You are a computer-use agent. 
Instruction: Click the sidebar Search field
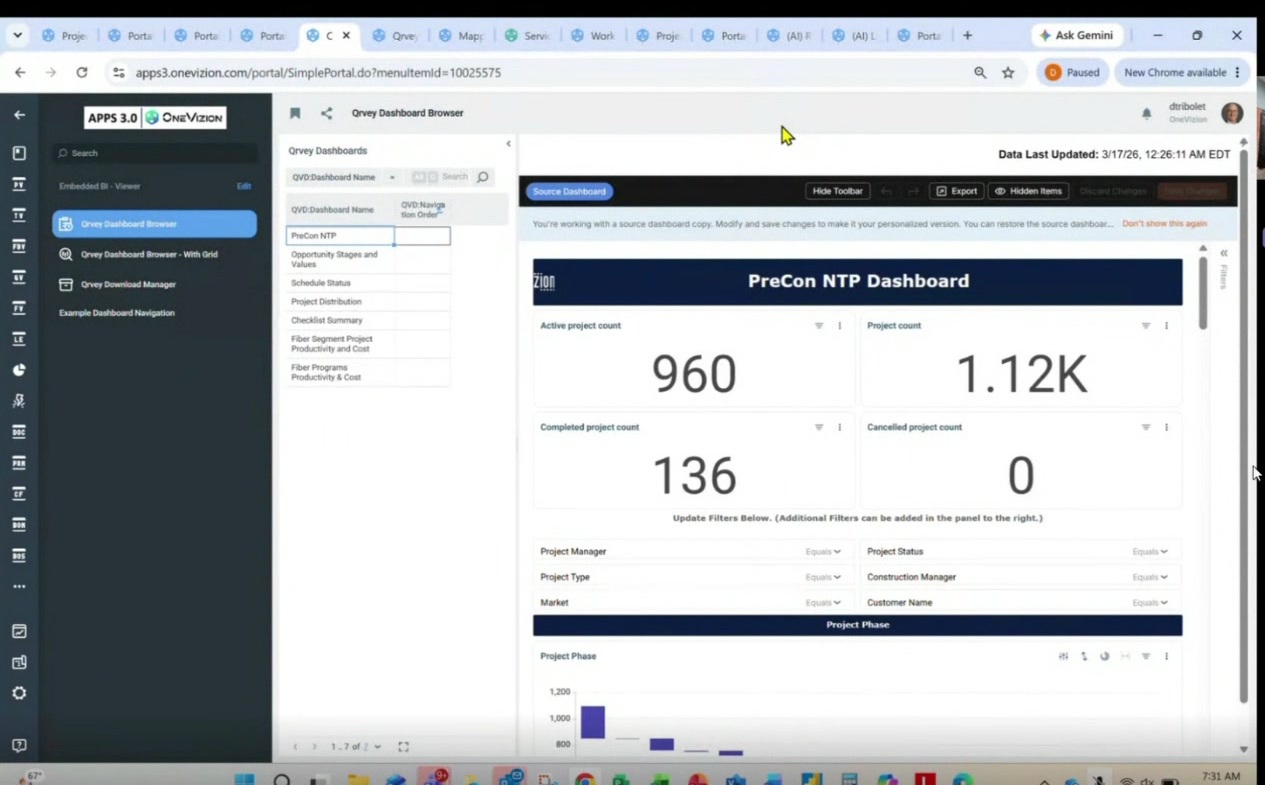coord(155,153)
